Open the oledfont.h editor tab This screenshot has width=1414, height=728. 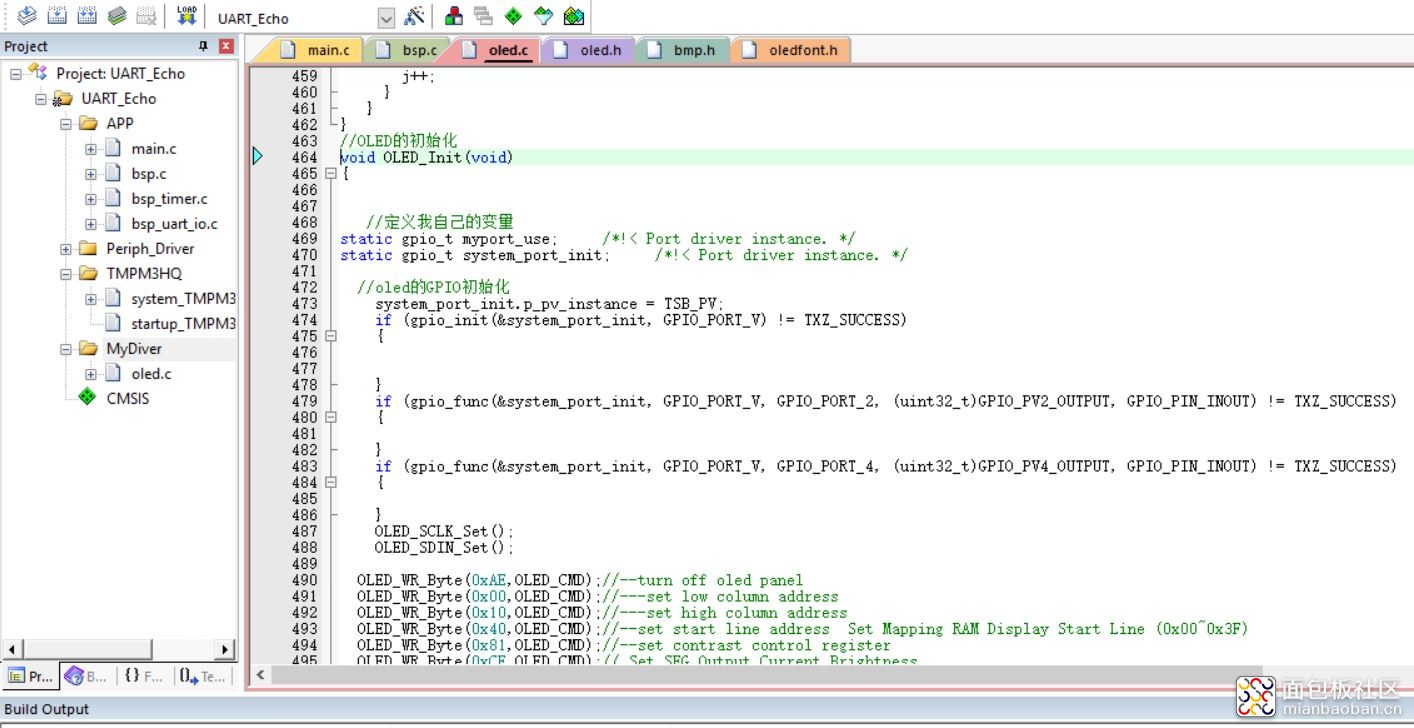[791, 50]
